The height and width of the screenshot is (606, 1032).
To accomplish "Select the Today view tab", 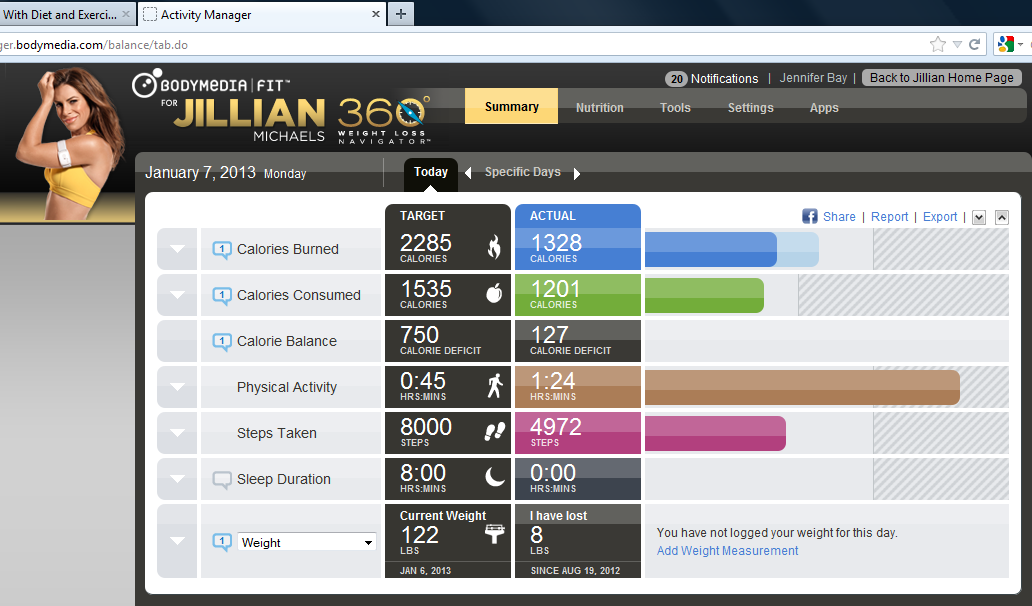I will click(430, 172).
